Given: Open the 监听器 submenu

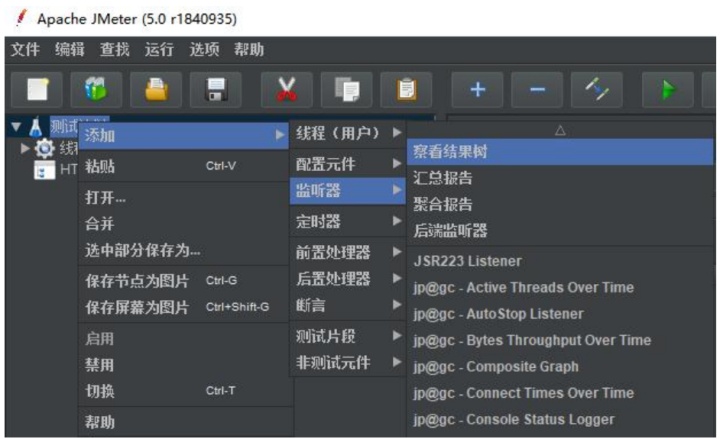Looking at the screenshot, I should (x=348, y=191).
